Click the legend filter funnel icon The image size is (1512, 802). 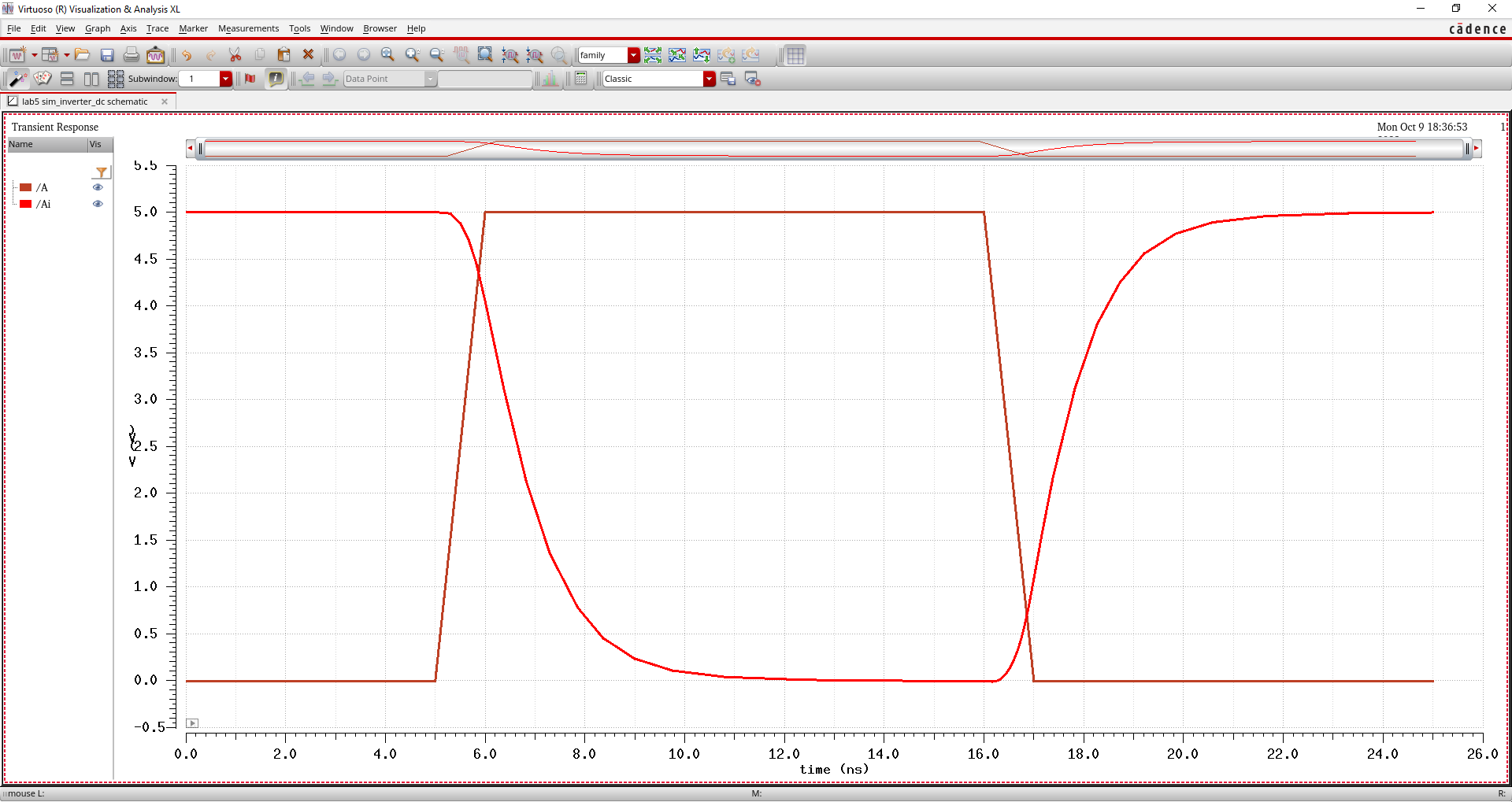click(x=102, y=172)
